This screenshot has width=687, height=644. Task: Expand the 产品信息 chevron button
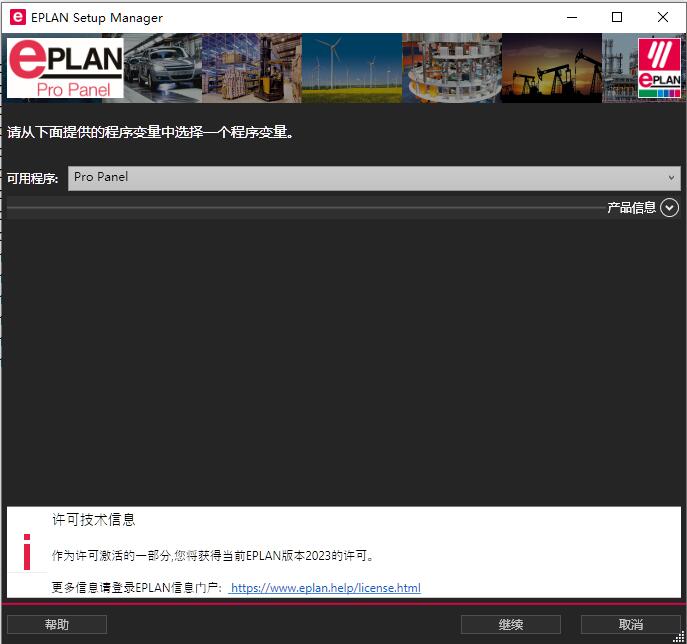coord(669,208)
